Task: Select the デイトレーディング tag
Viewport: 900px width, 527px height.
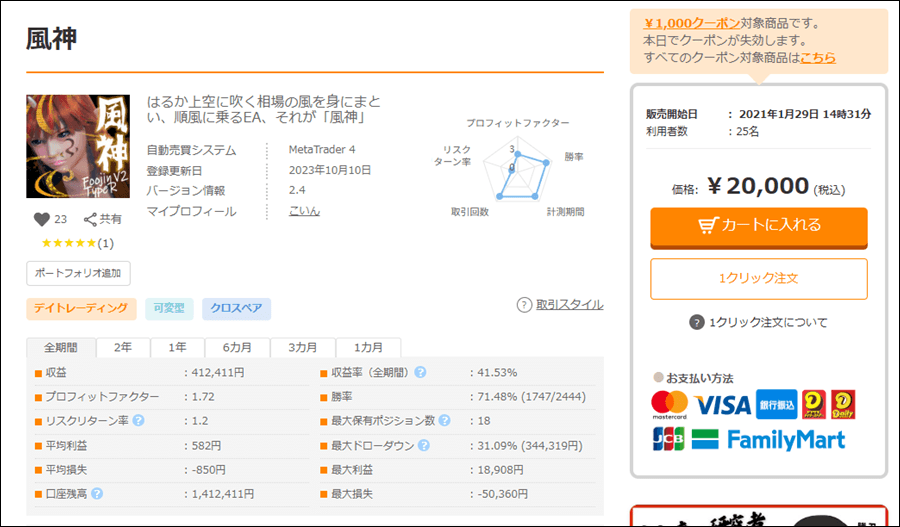Action: [x=81, y=309]
